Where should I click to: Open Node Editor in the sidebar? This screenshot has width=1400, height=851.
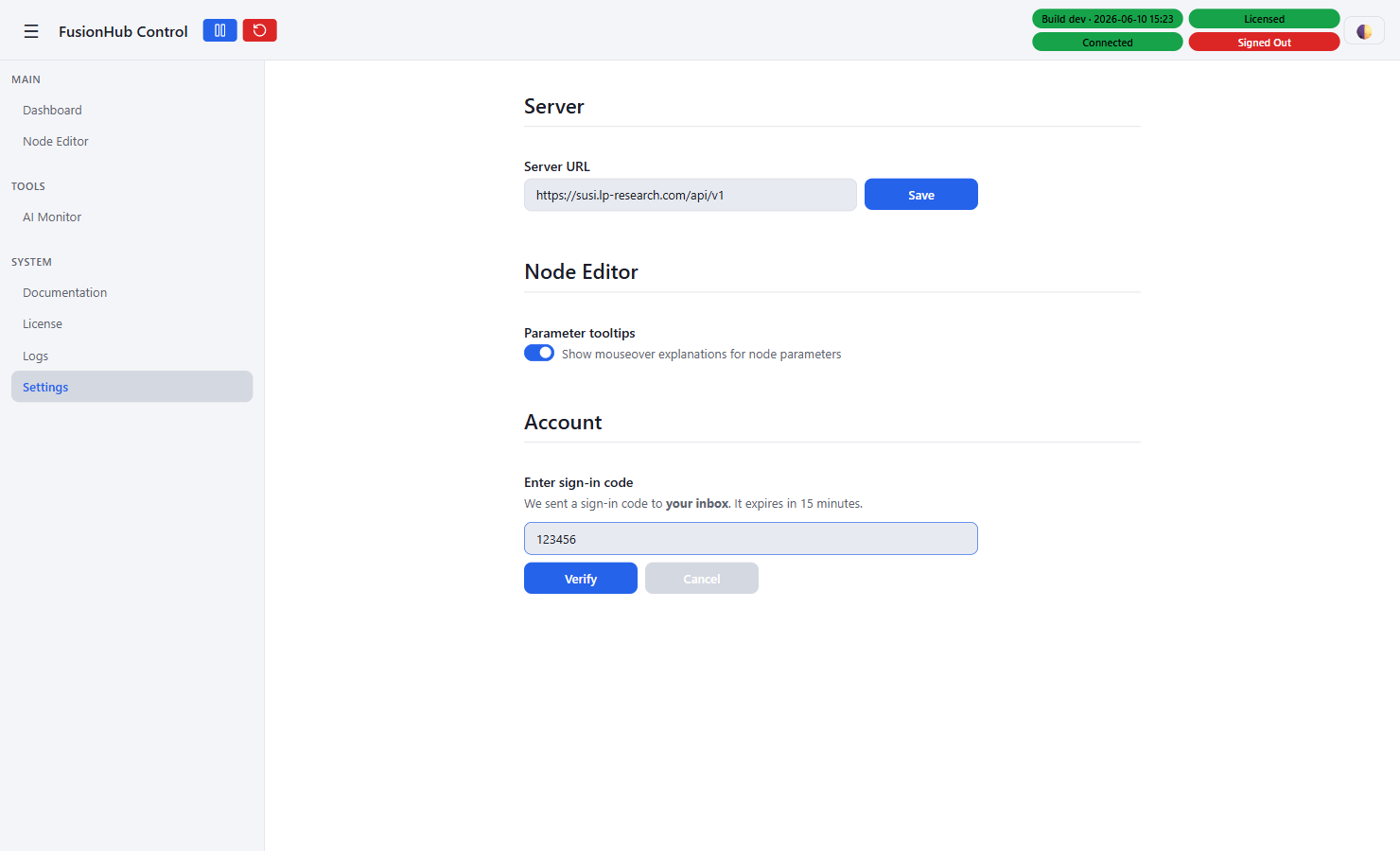point(131,141)
